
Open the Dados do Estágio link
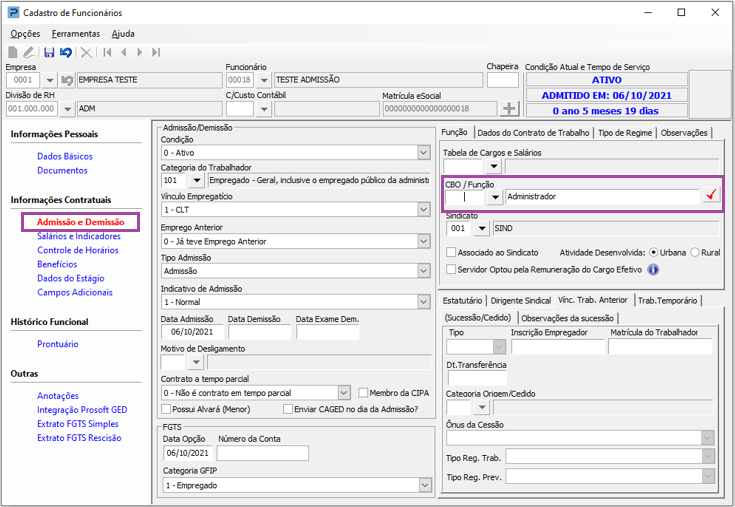(x=71, y=278)
